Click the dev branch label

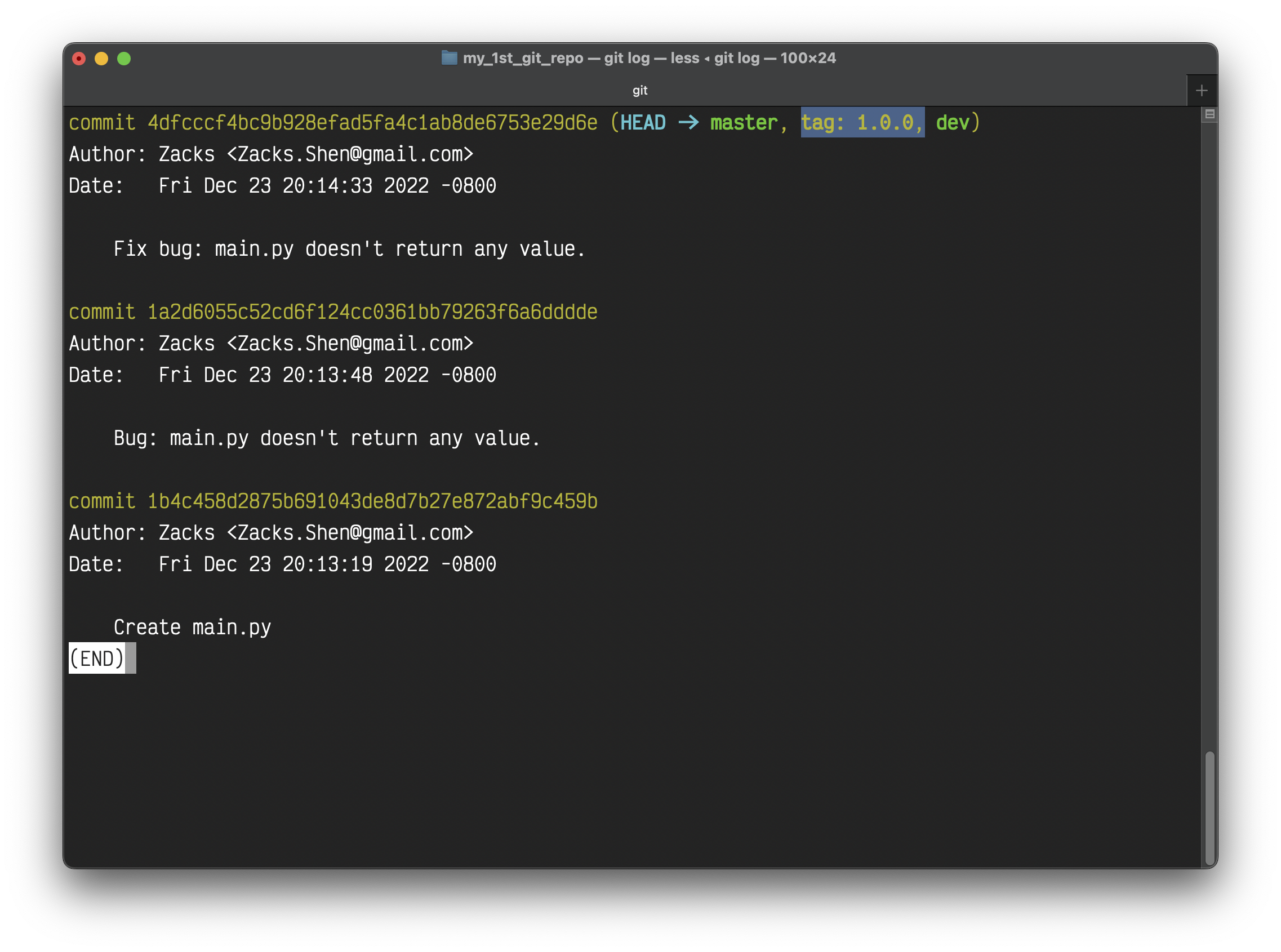coord(952,123)
